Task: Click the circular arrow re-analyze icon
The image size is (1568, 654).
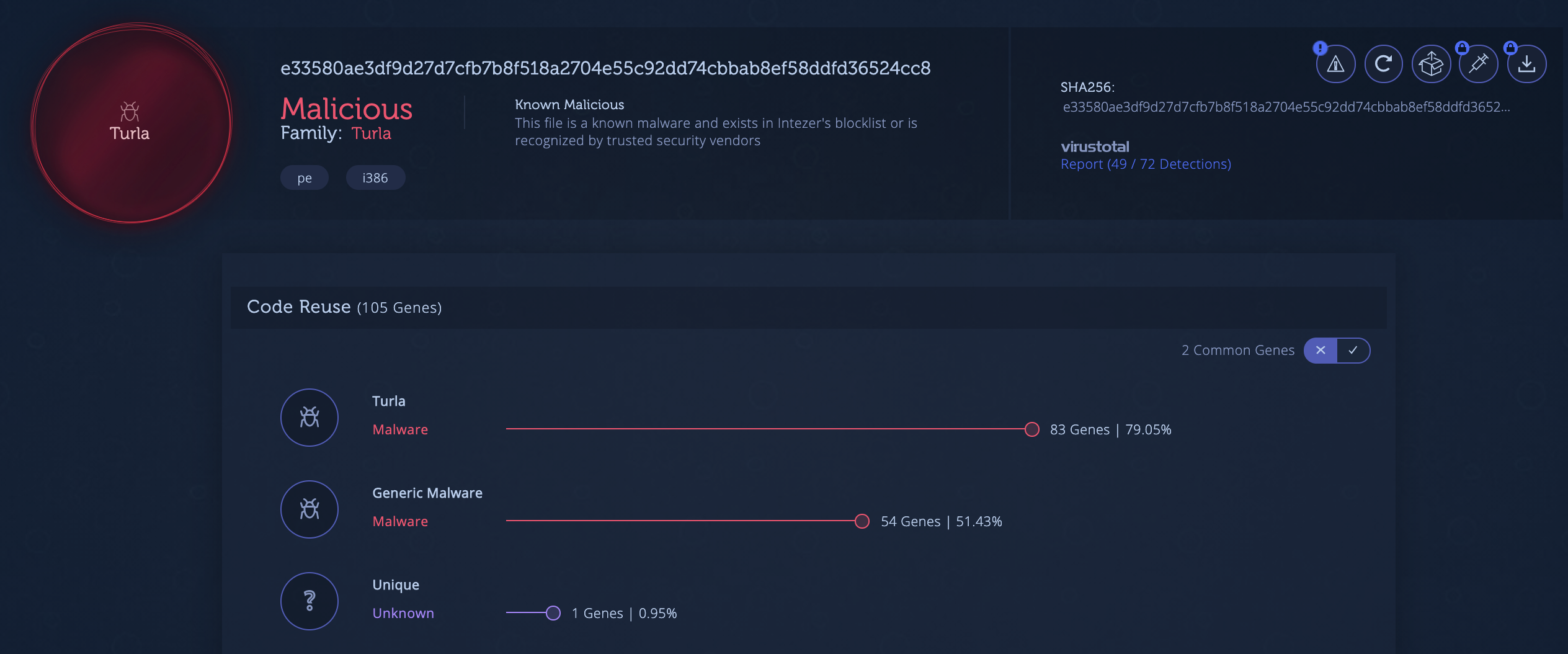Action: pos(1383,64)
